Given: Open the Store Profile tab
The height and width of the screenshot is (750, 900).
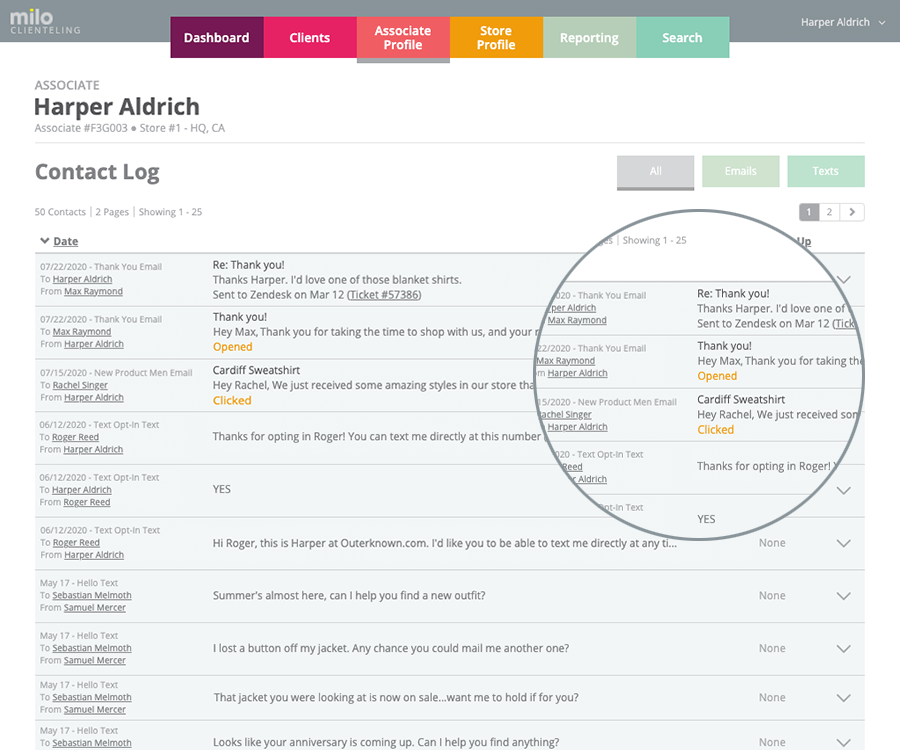Looking at the screenshot, I should (x=496, y=37).
